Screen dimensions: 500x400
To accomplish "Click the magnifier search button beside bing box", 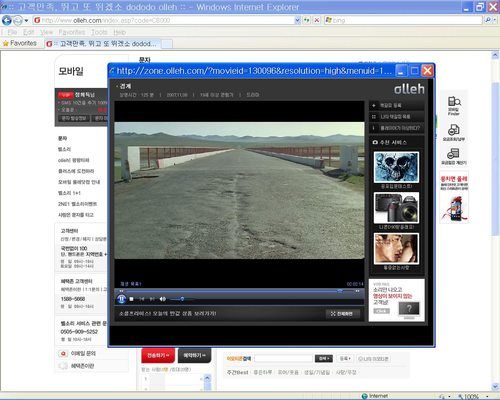I will (x=487, y=20).
